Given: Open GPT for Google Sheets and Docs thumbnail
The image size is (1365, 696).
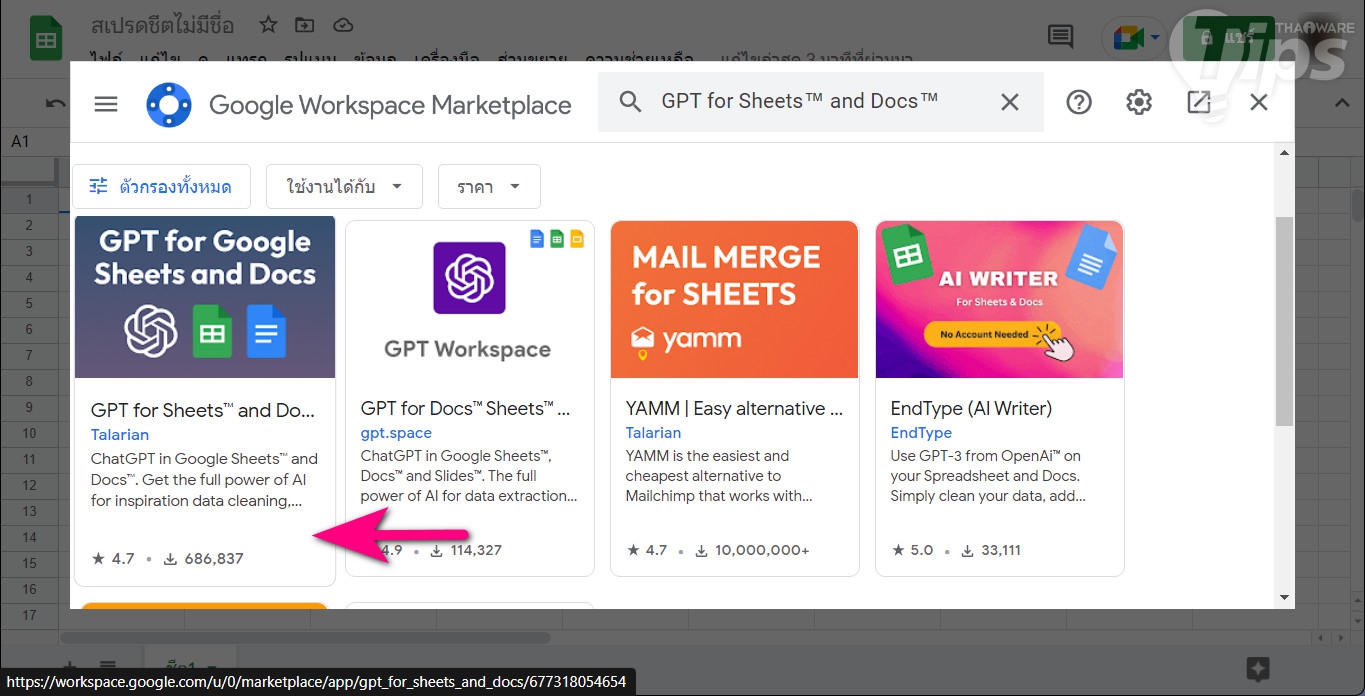Looking at the screenshot, I should pos(205,297).
